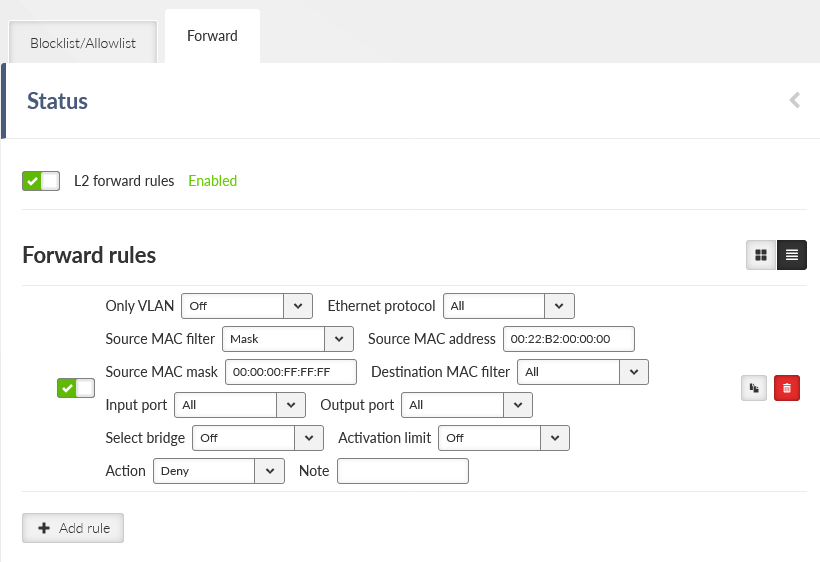The image size is (820, 562).
Task: Open the Select bridge dropdown
Action: tap(258, 438)
